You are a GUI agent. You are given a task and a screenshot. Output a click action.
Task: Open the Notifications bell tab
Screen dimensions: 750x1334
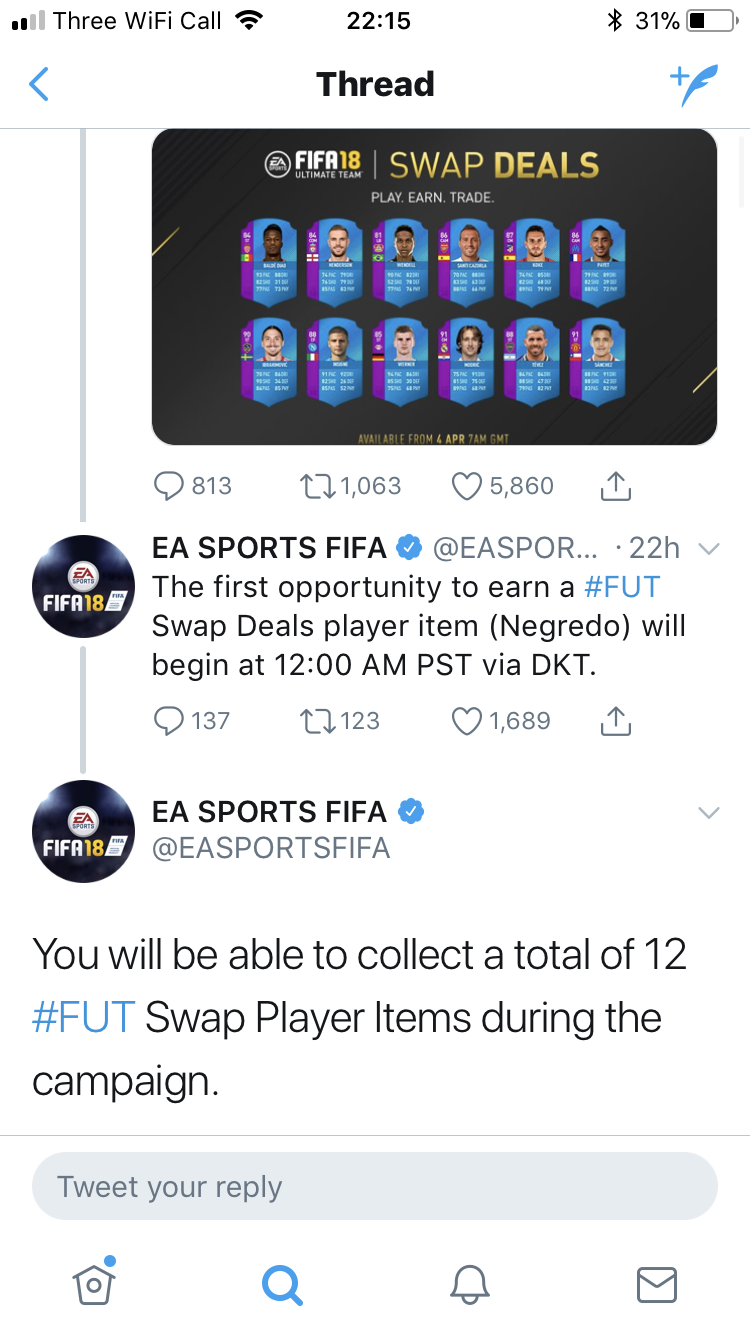(x=469, y=1283)
